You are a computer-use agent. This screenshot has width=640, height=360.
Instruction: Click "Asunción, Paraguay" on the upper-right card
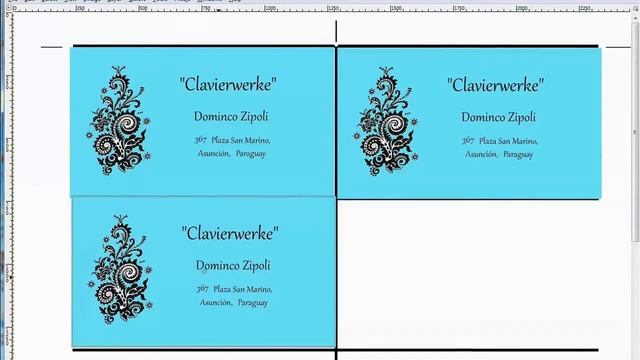[x=499, y=155]
